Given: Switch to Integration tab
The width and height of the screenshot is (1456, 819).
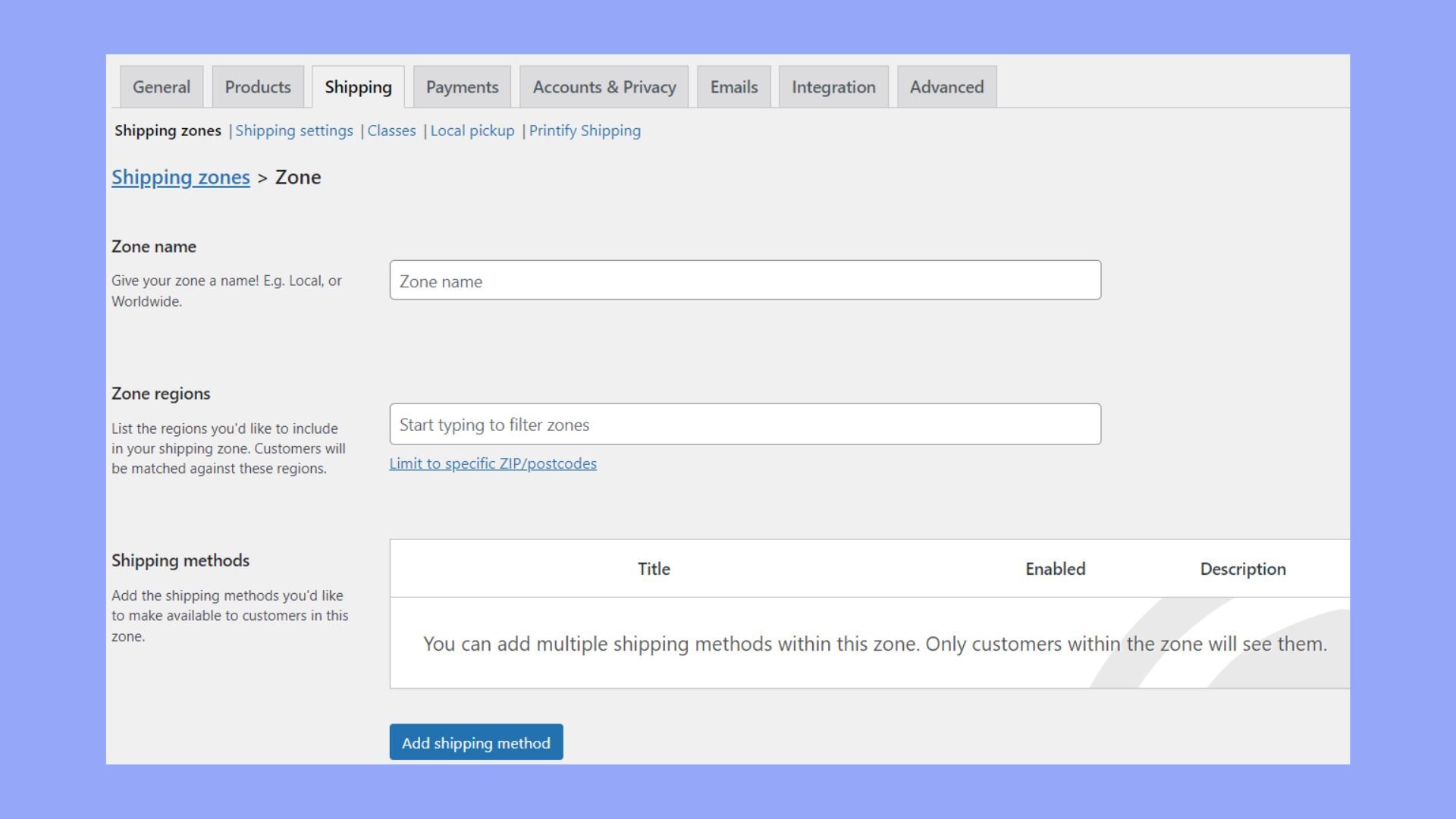Looking at the screenshot, I should (833, 87).
